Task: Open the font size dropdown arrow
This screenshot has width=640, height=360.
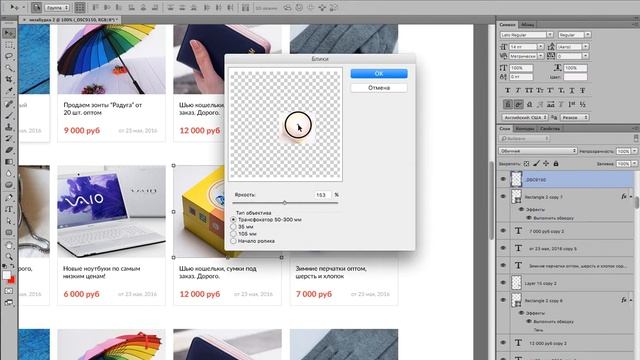Action: 540,47
